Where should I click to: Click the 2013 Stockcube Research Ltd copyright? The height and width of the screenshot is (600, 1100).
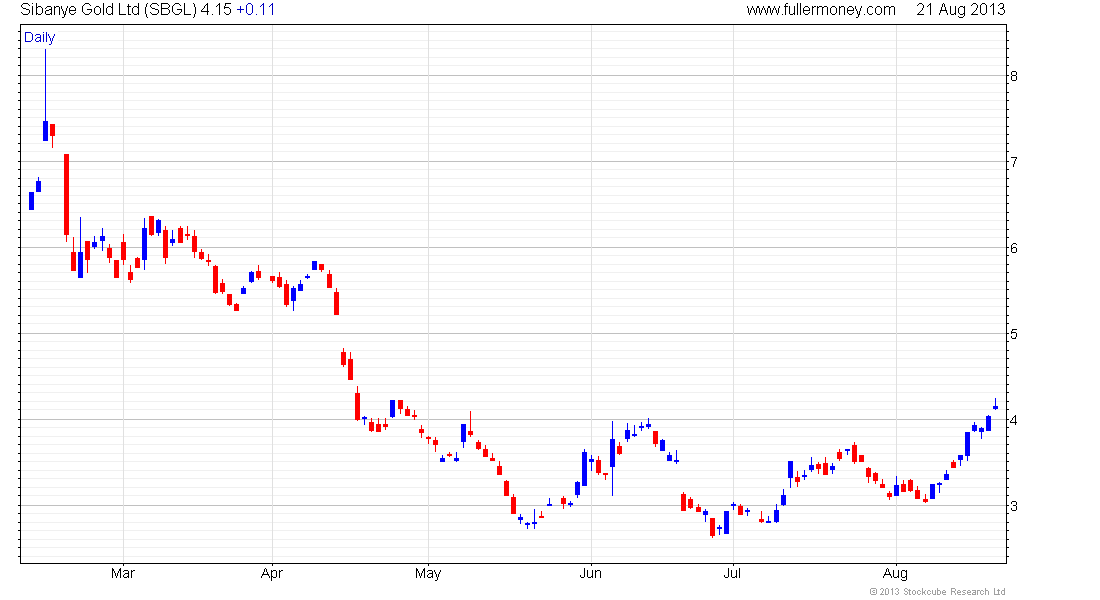click(x=937, y=592)
